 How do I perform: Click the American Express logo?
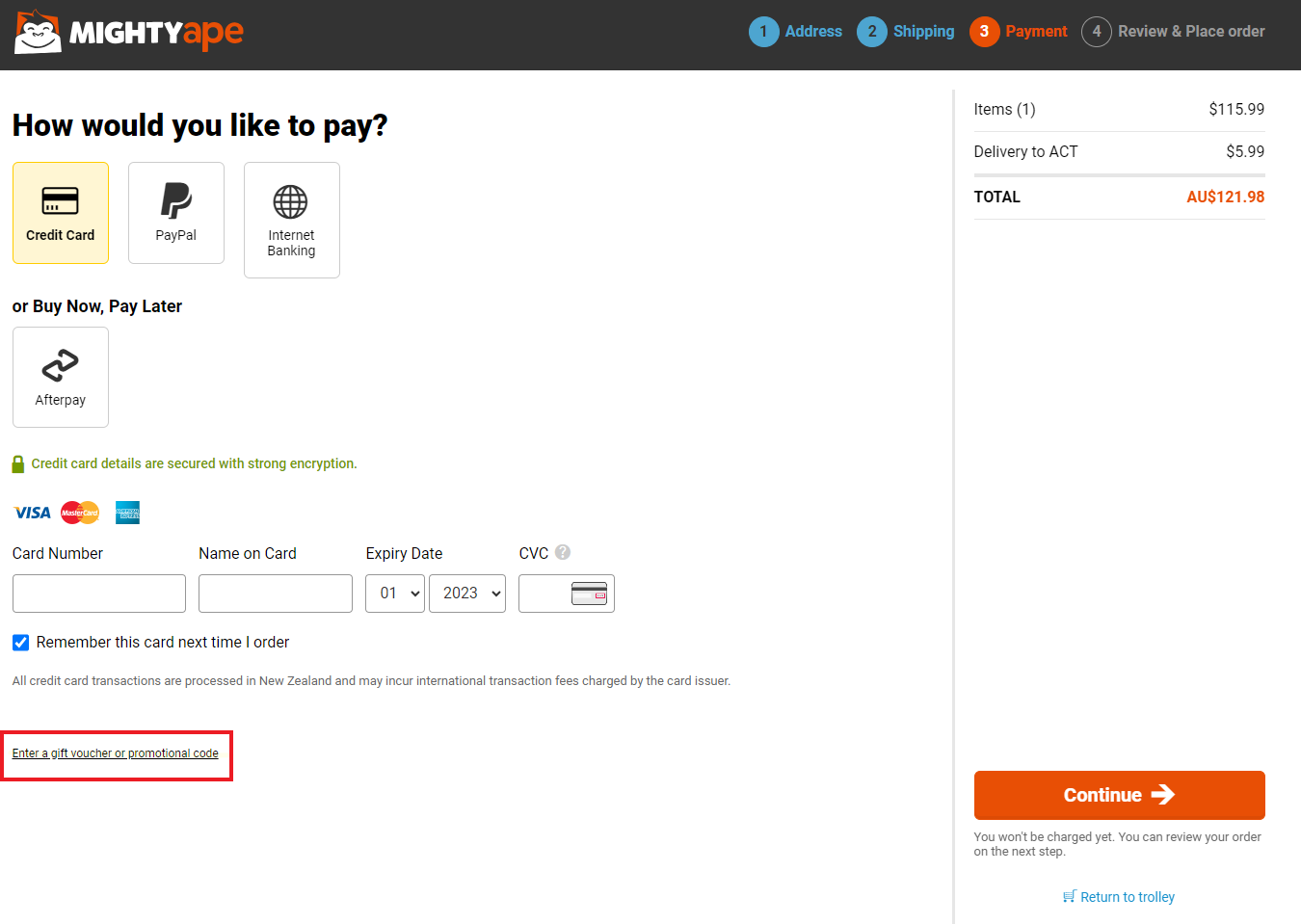click(127, 513)
